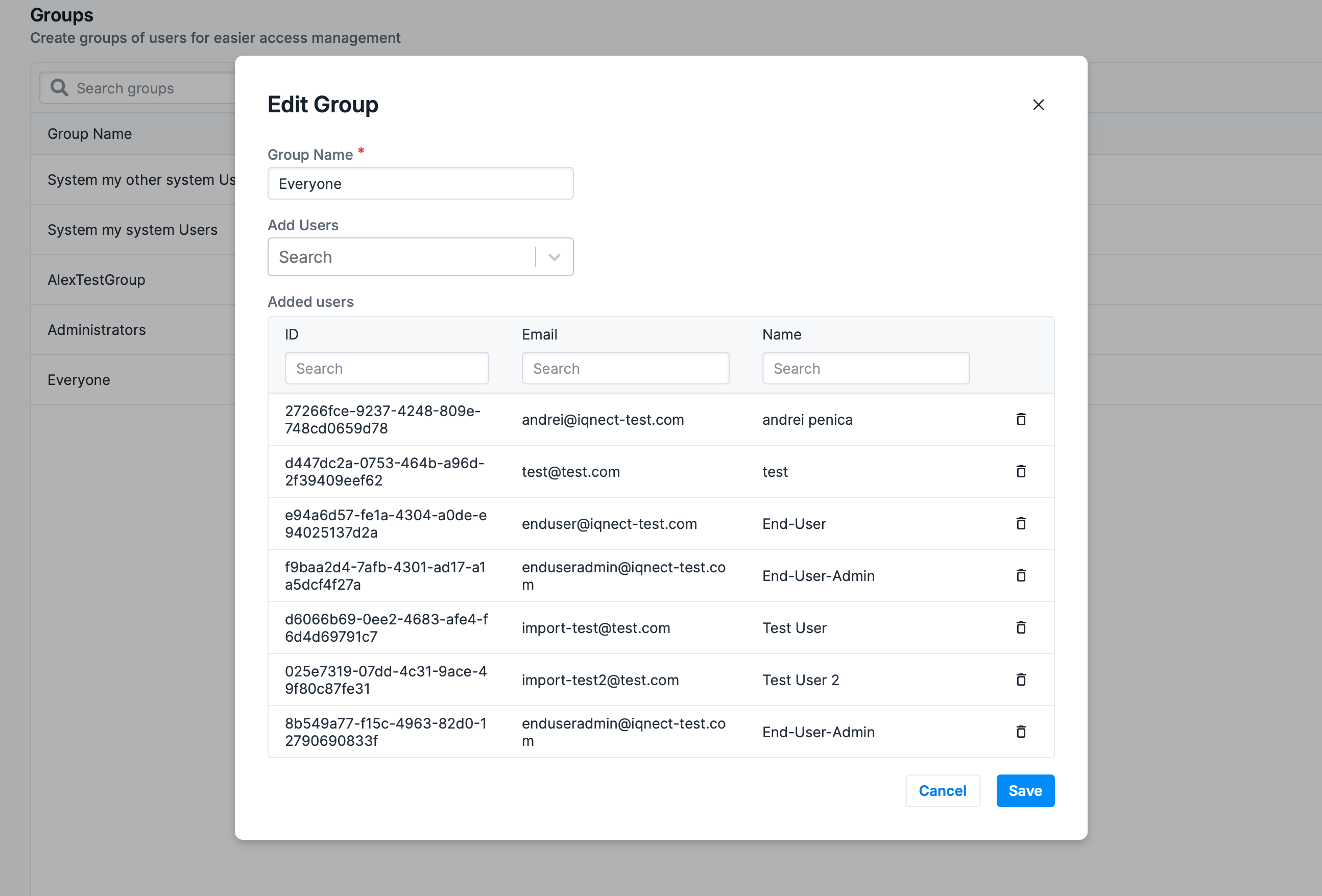
Task: Expand the Add Users dropdown chevron
Action: pos(554,257)
